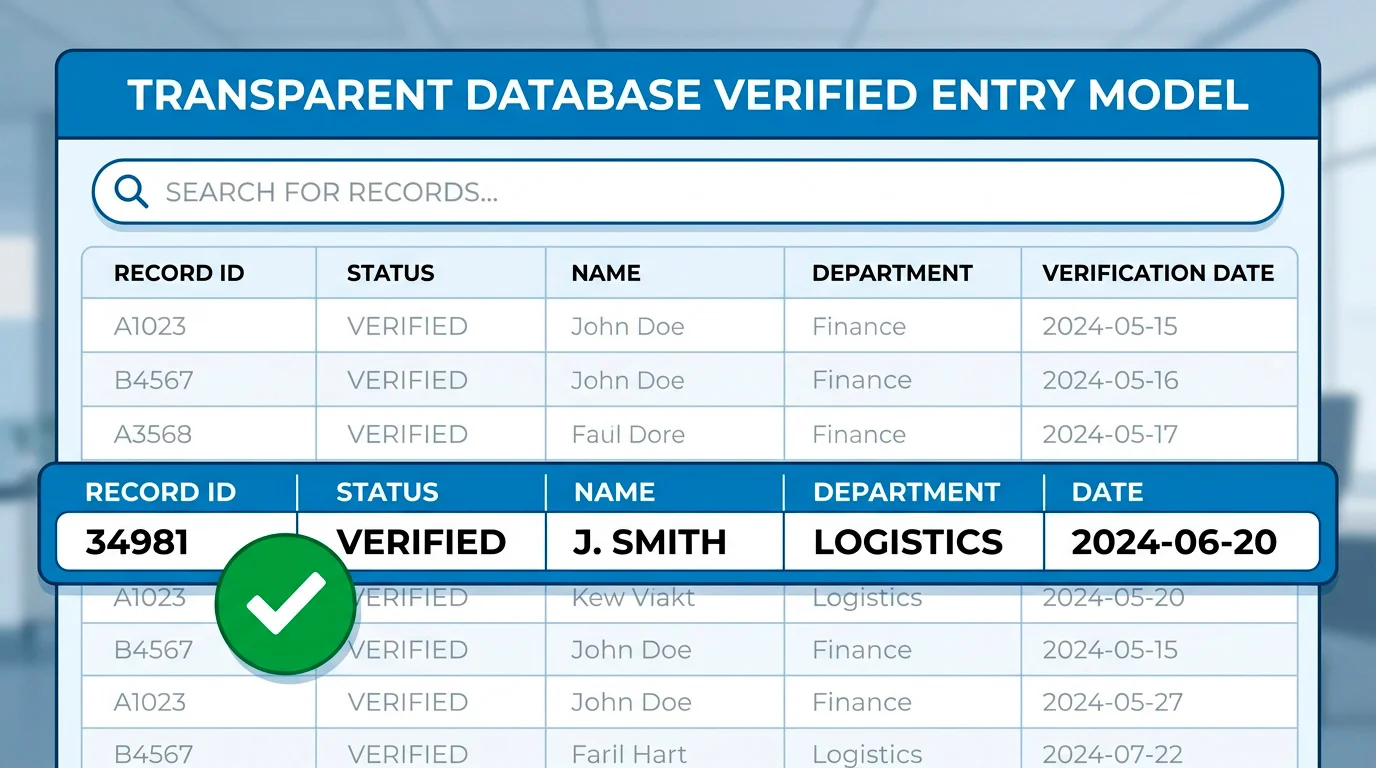
Task: Click the name Faul Dore
Action: click(x=628, y=434)
